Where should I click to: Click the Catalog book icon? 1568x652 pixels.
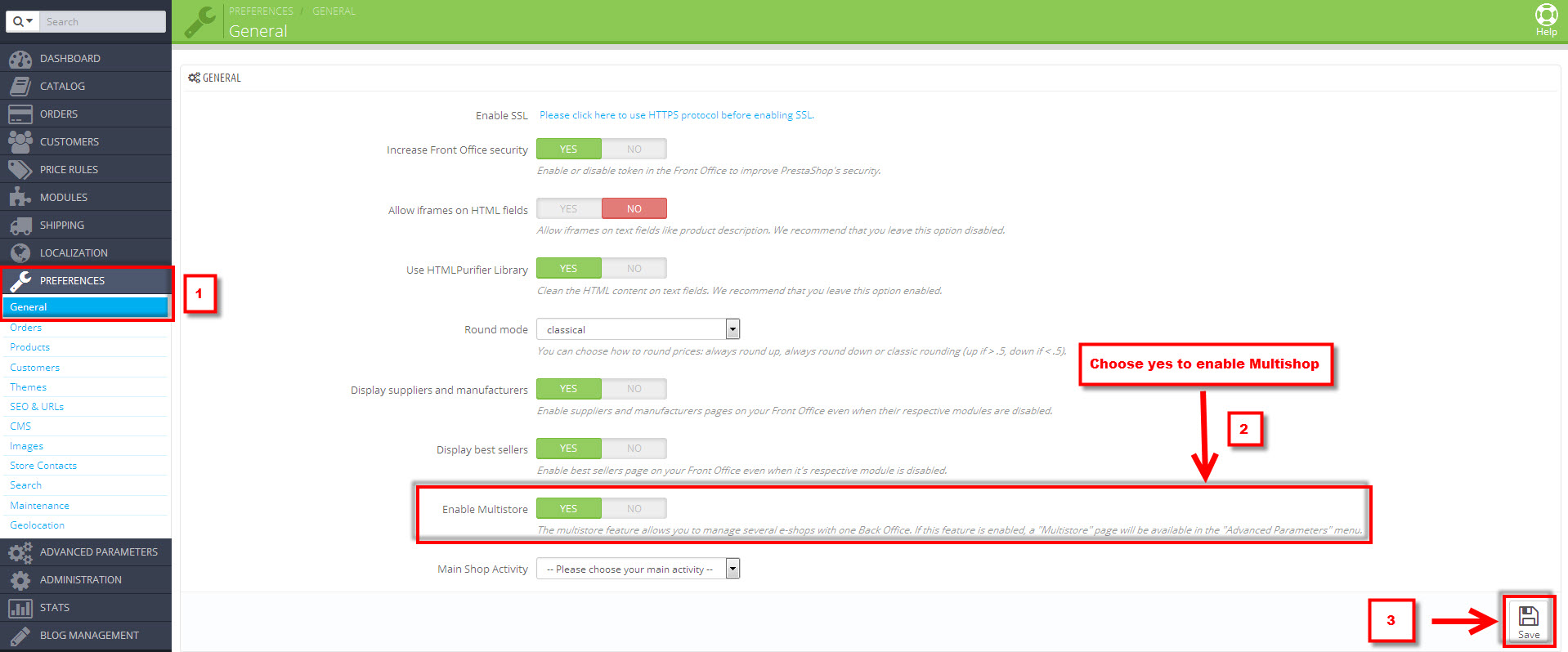20,87
